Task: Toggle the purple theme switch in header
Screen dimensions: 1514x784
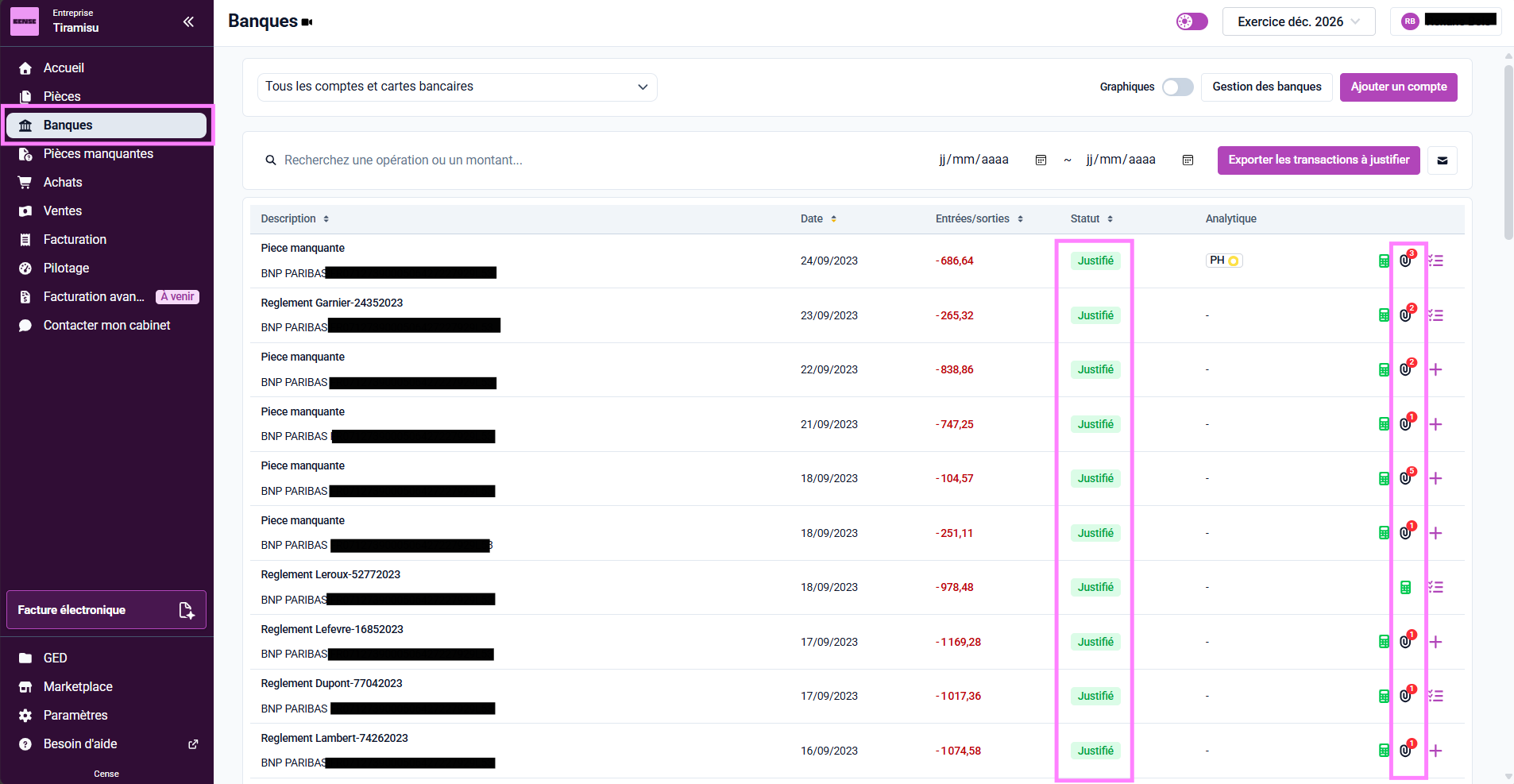Action: pos(1192,21)
